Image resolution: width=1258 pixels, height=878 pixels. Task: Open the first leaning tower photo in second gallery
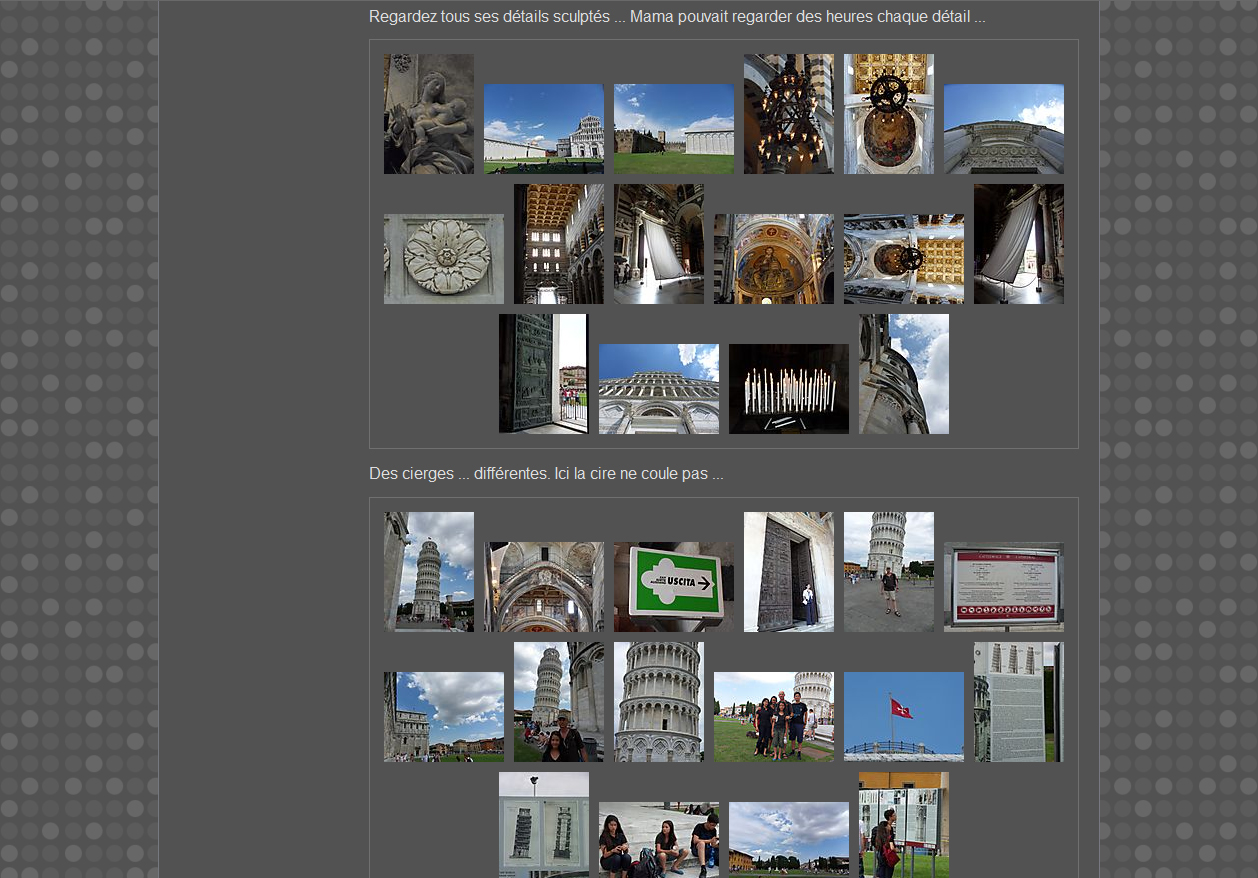(x=428, y=572)
